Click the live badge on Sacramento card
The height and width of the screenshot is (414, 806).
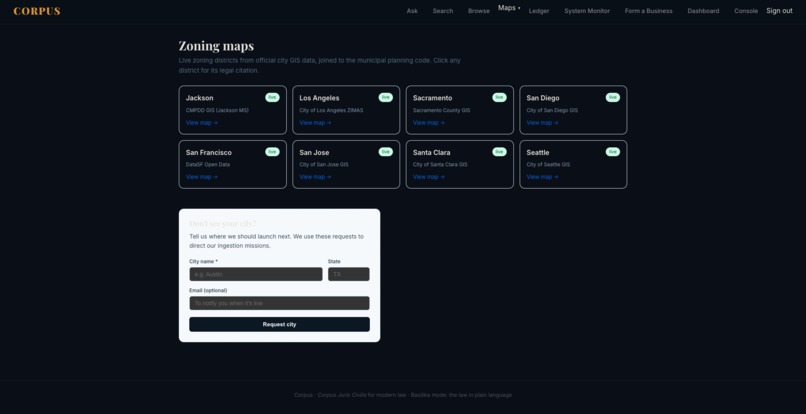[499, 97]
